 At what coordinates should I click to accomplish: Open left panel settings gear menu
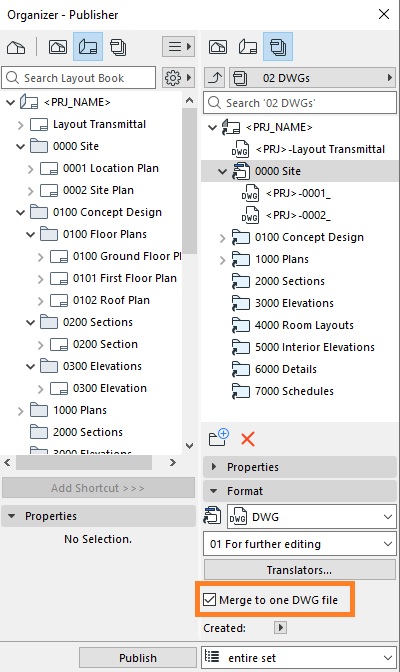(x=178, y=78)
